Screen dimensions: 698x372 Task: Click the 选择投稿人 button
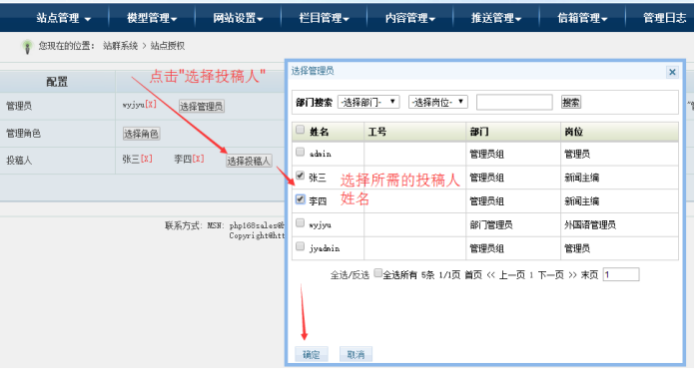[249, 161]
